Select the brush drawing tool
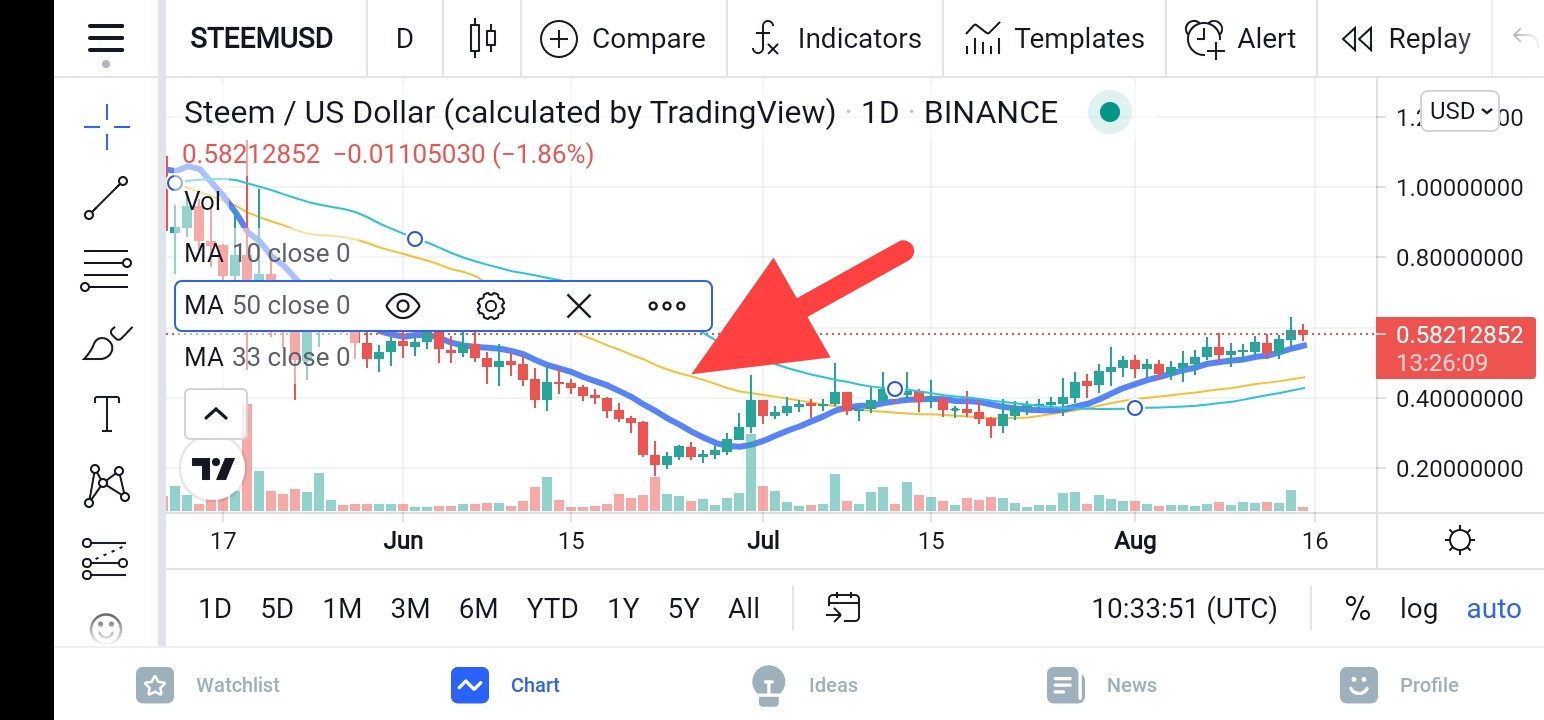Image resolution: width=1544 pixels, height=720 pixels. pyautogui.click(x=106, y=343)
